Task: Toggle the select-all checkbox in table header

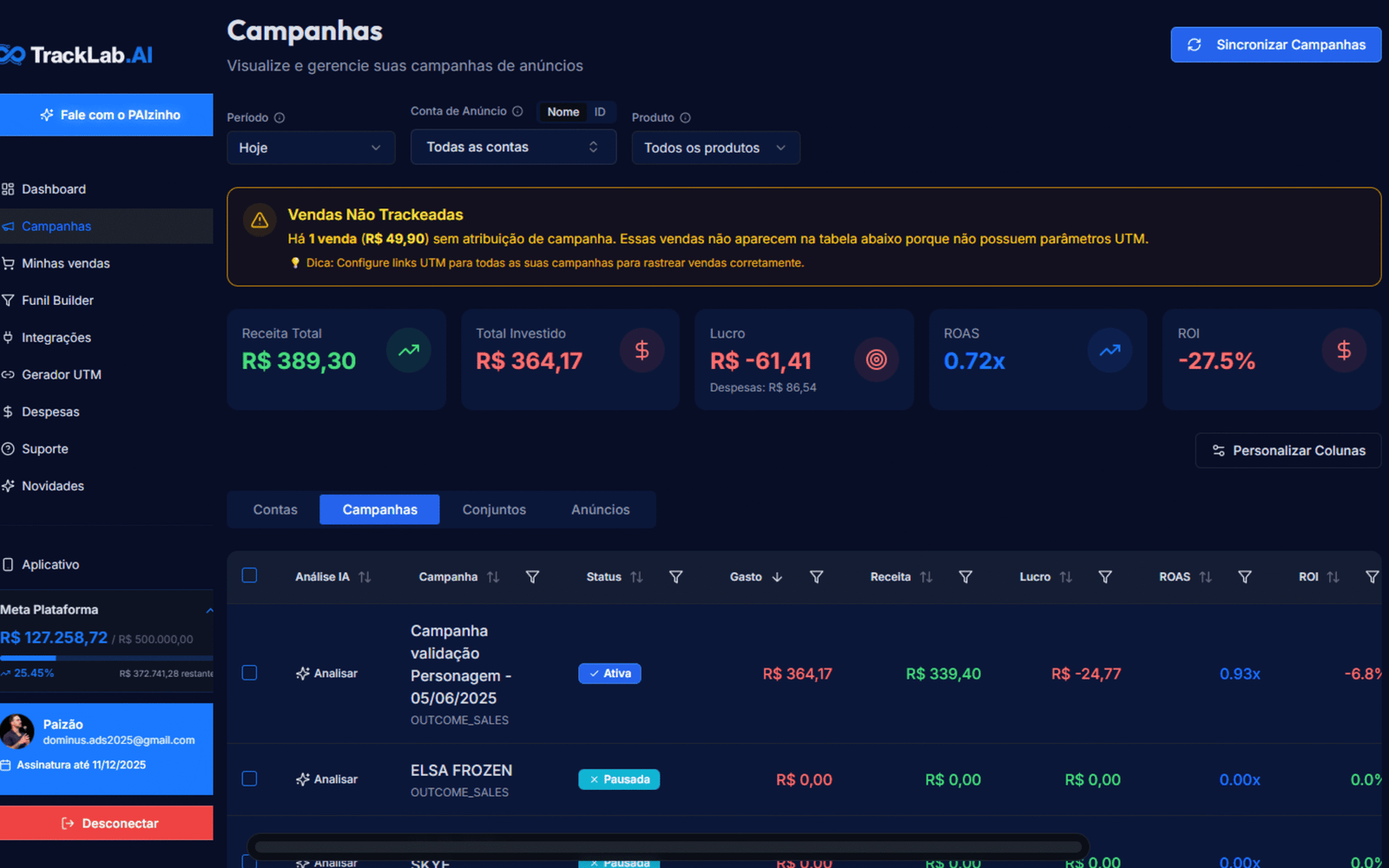Action: (249, 575)
